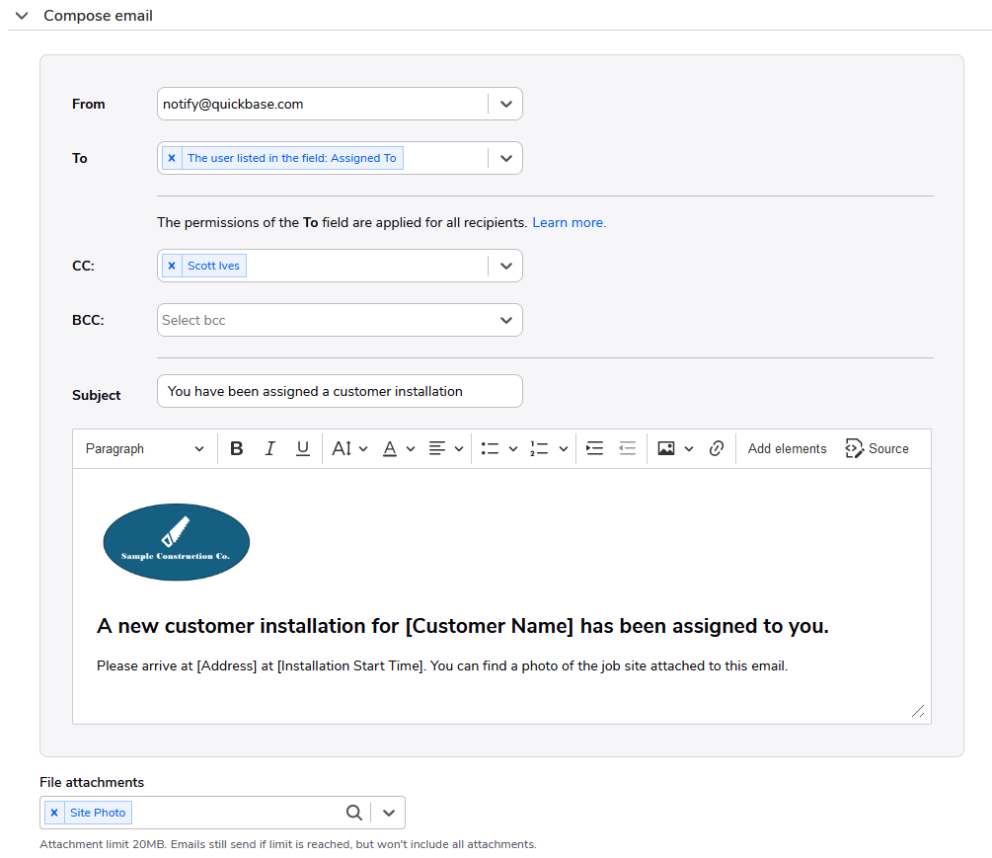Decrease indent of paragraph
The height and width of the screenshot is (858, 992).
tap(628, 449)
